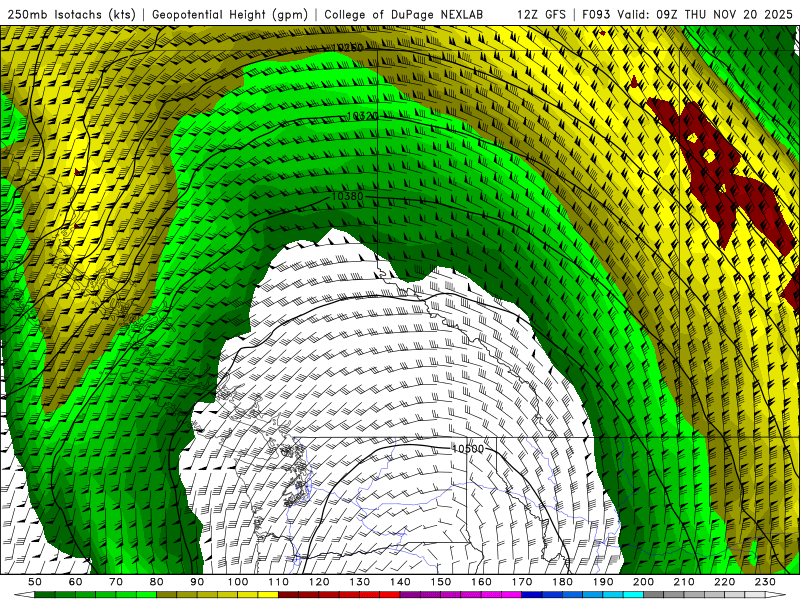Screen dimensions: 800x600
Task: Click the 150 knot legend value
Action: (441, 582)
